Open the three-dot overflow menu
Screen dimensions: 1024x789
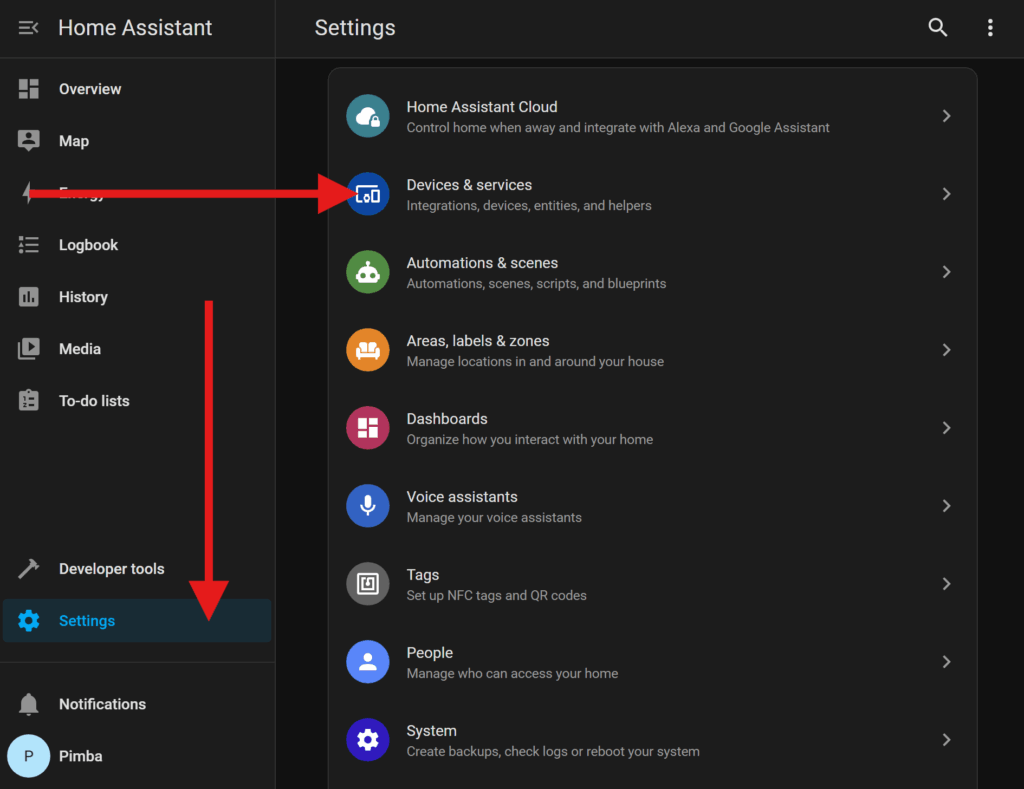pos(990,28)
